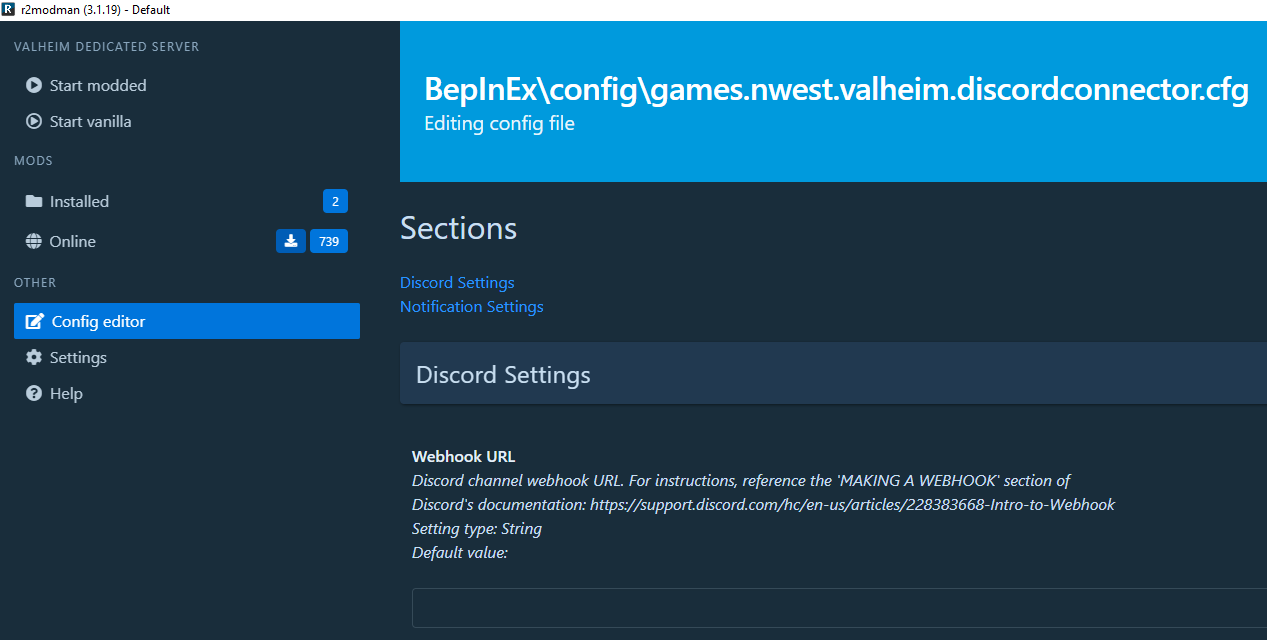Jump to Notification Settings section link

click(x=471, y=307)
